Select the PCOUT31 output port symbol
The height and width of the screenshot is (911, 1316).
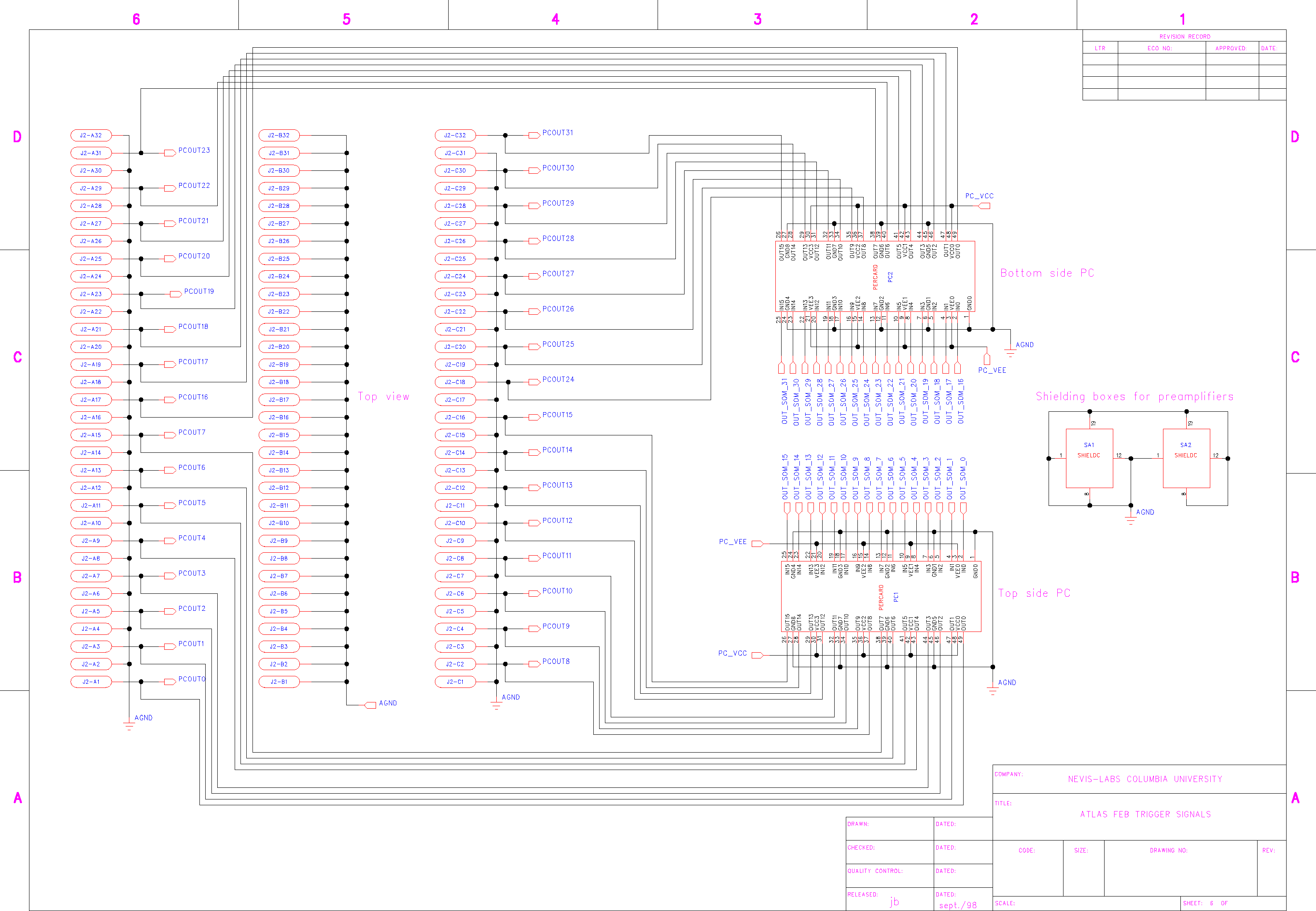(534, 135)
